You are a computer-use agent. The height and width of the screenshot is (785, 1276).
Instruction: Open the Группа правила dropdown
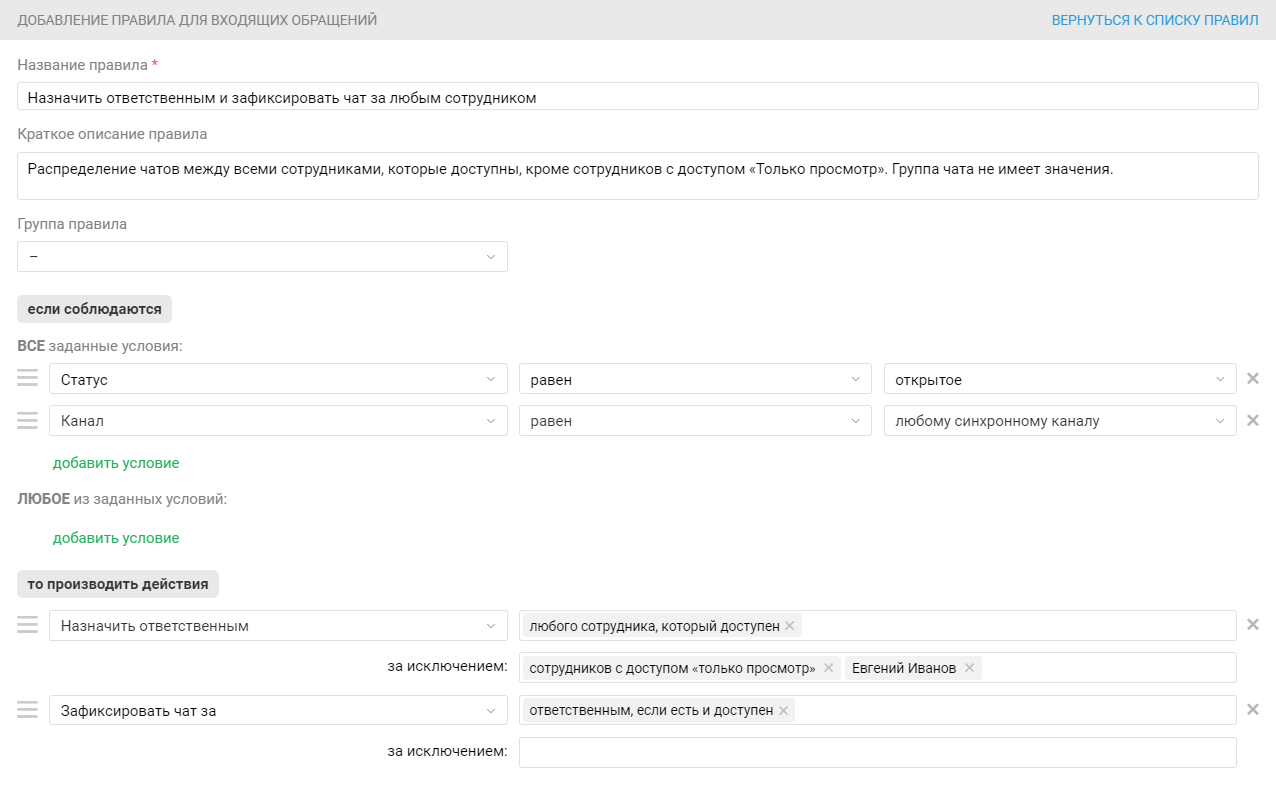coord(262,257)
